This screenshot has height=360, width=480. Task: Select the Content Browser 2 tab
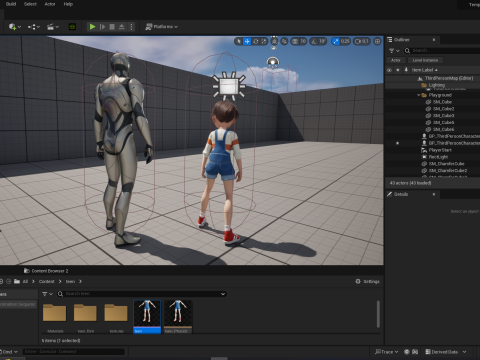click(x=46, y=271)
